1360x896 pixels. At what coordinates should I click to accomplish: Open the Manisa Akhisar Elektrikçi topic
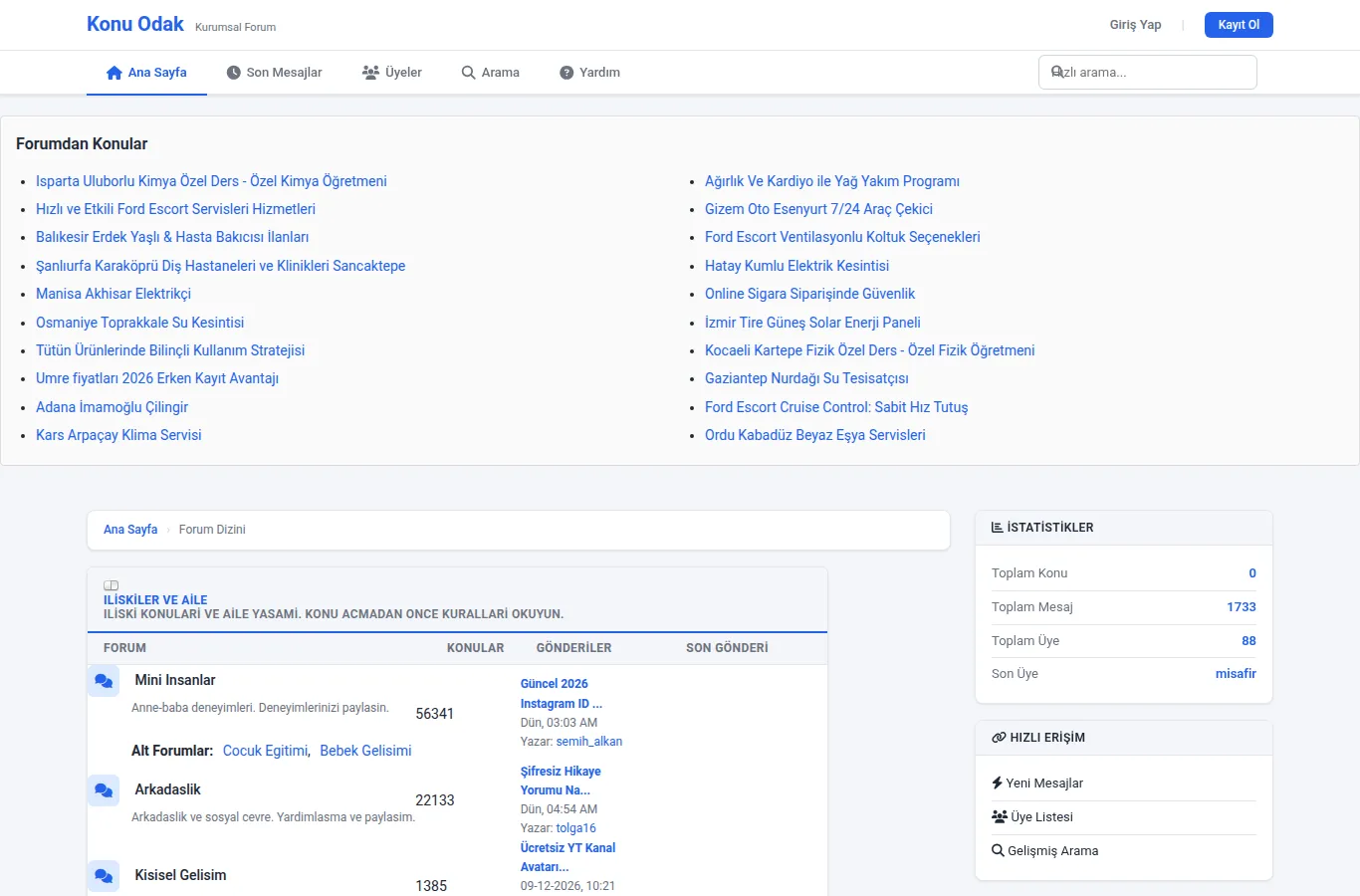113,295
